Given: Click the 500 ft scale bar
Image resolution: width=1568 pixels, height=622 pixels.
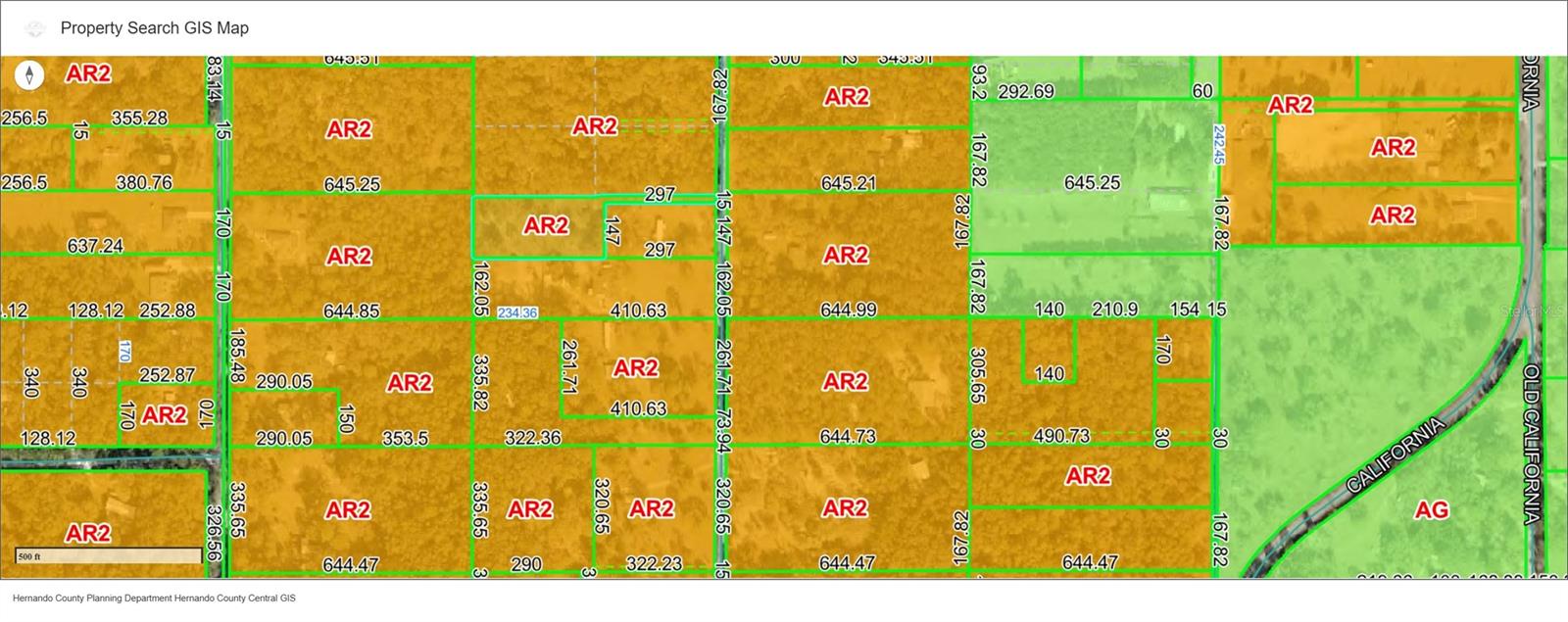Looking at the screenshot, I should click(x=108, y=556).
